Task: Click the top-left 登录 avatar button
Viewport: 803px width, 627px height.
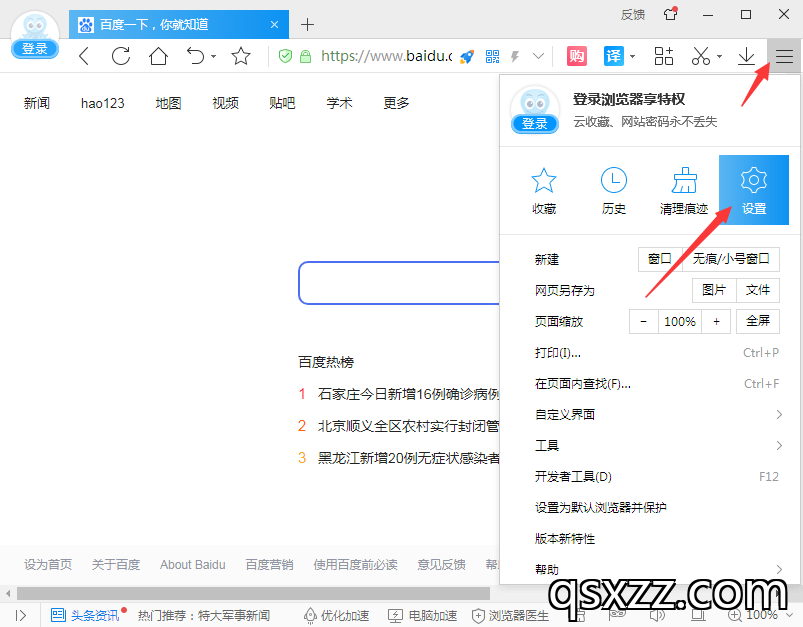Action: (x=35, y=49)
